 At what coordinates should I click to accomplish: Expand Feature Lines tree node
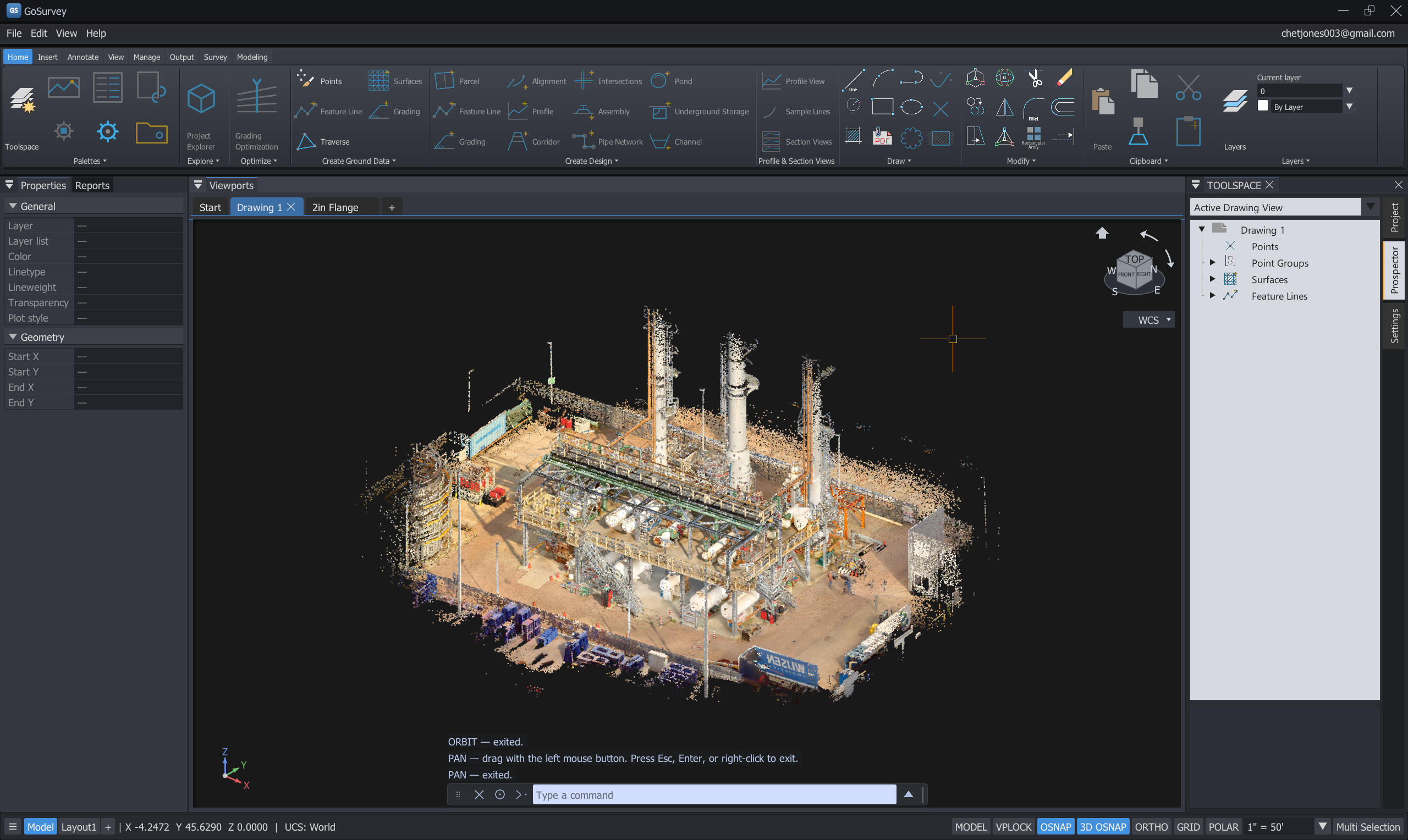click(1212, 295)
